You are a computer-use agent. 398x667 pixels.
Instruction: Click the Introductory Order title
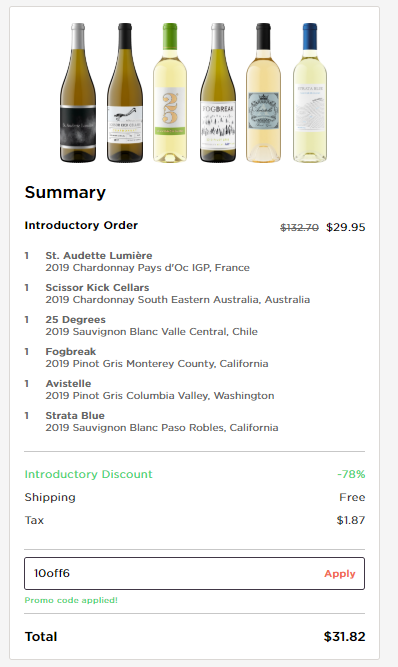[81, 225]
